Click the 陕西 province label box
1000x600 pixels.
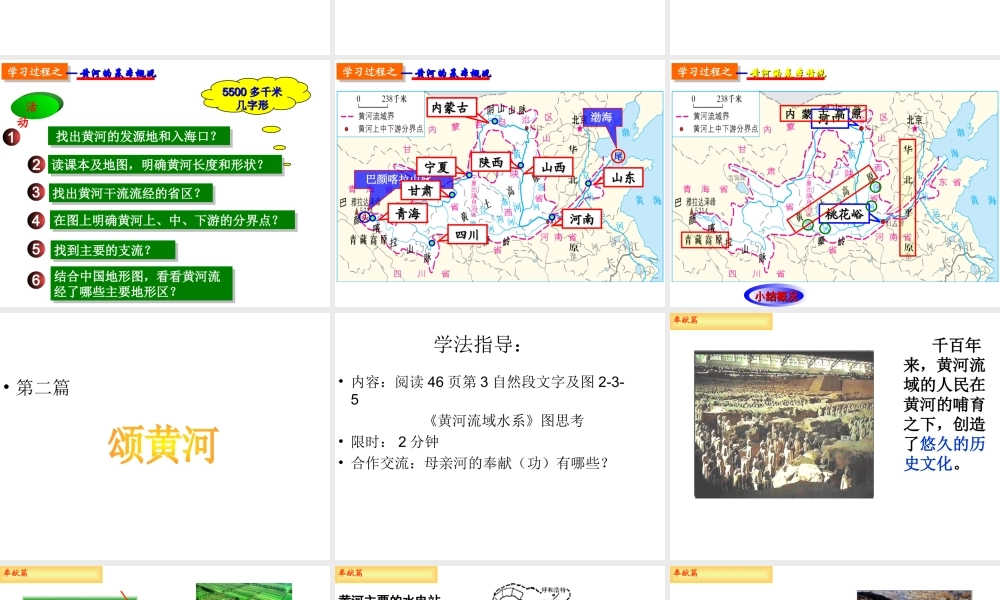click(491, 163)
